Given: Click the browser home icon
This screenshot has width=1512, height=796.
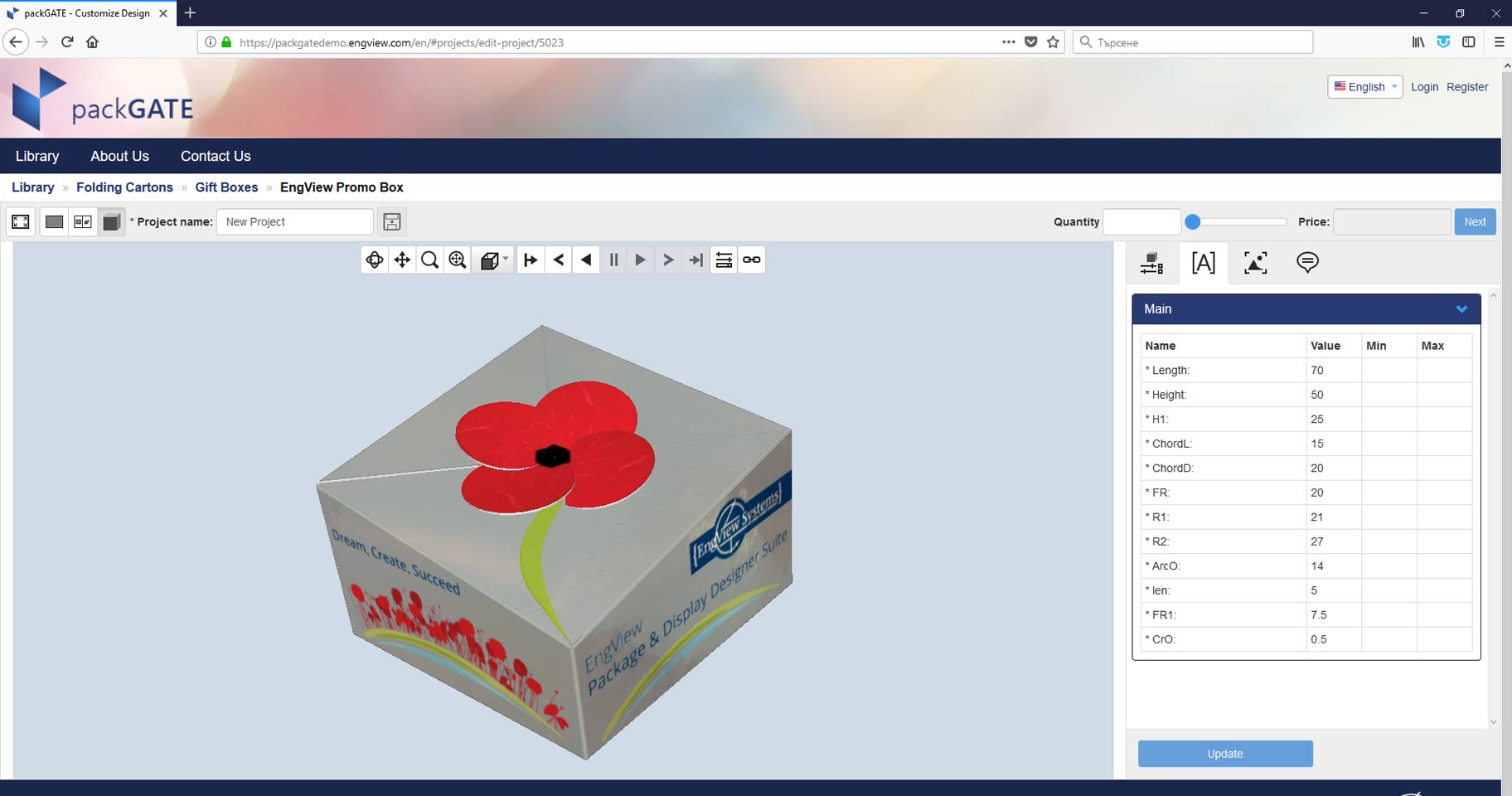Looking at the screenshot, I should [x=92, y=42].
